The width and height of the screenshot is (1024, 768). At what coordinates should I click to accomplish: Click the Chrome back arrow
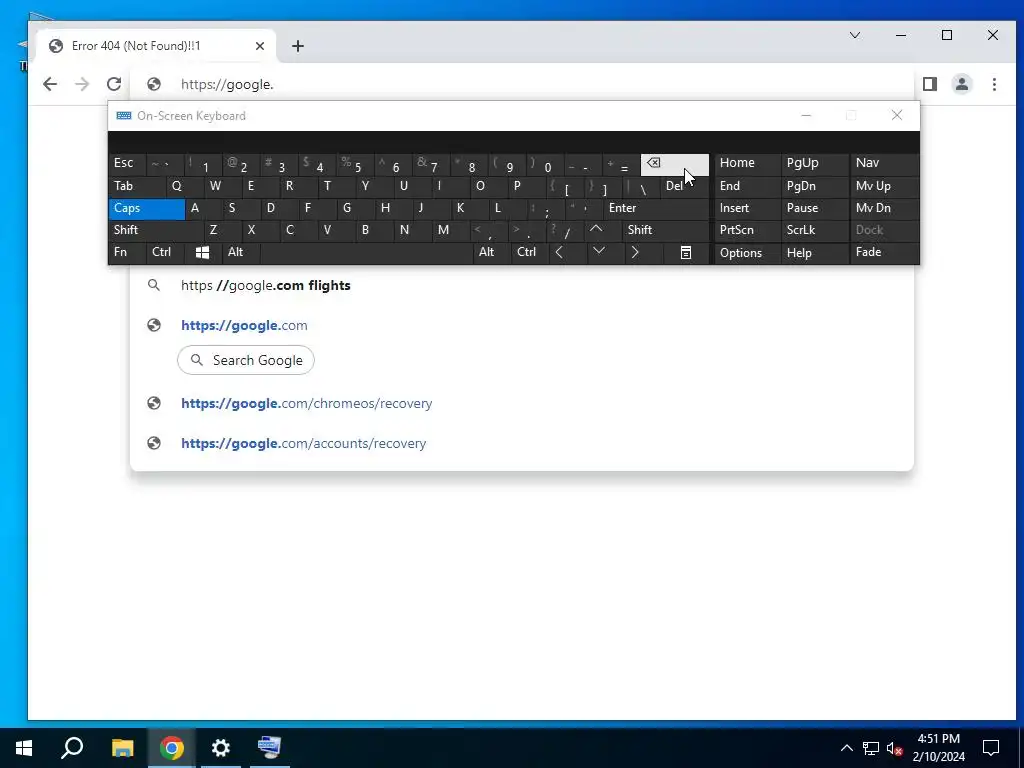(50, 84)
